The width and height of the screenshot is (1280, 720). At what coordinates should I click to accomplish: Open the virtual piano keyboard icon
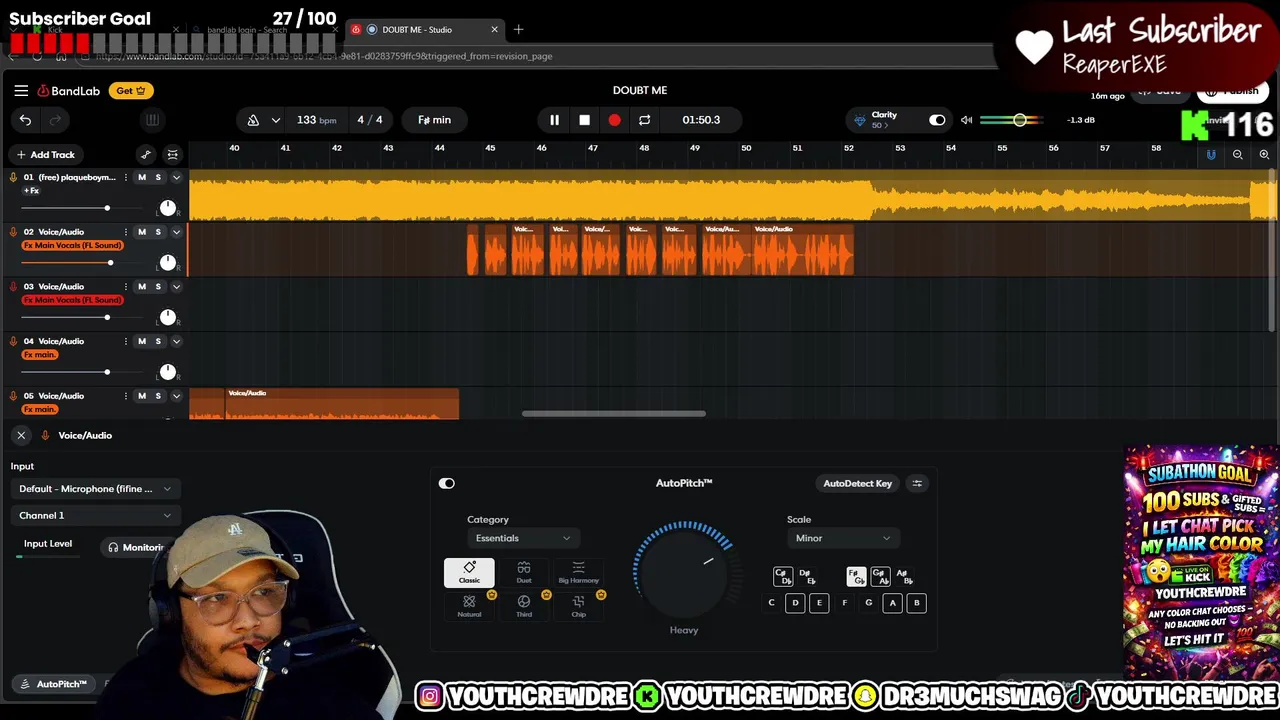pyautogui.click(x=152, y=120)
